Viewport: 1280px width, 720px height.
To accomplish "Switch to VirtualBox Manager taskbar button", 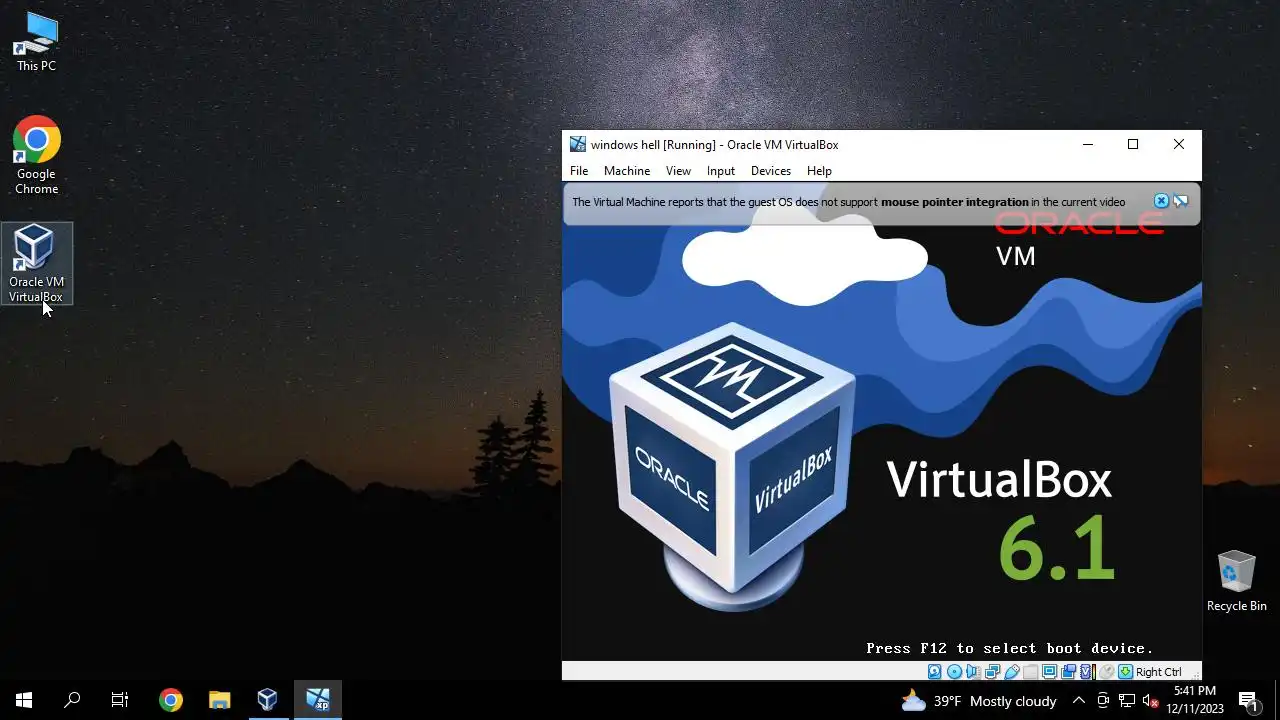I will [267, 701].
